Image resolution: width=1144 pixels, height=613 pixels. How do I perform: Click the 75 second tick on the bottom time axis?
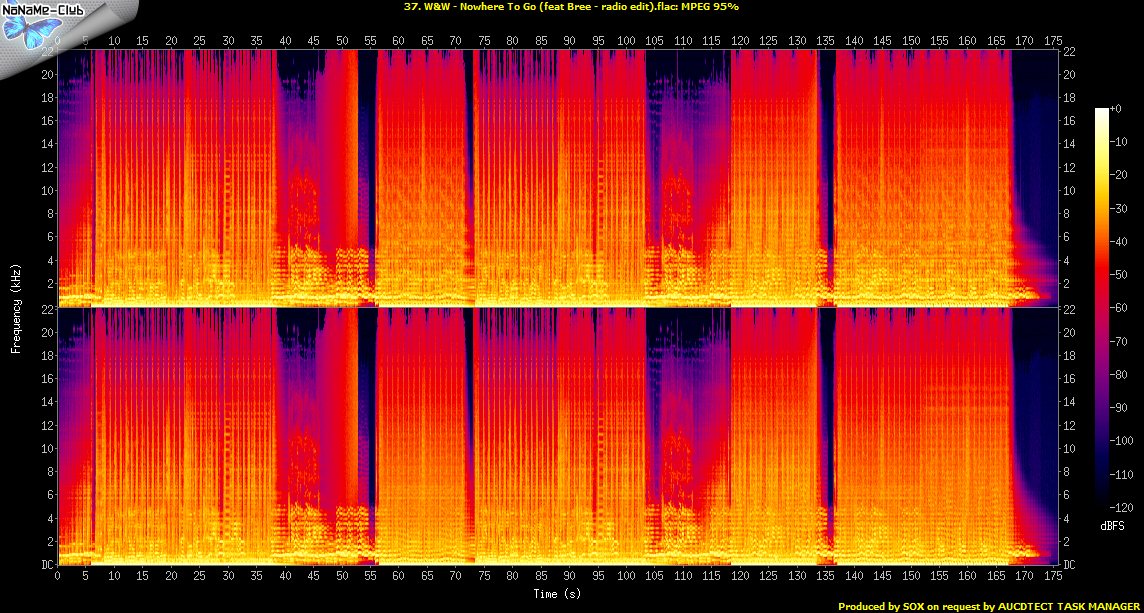click(485, 577)
